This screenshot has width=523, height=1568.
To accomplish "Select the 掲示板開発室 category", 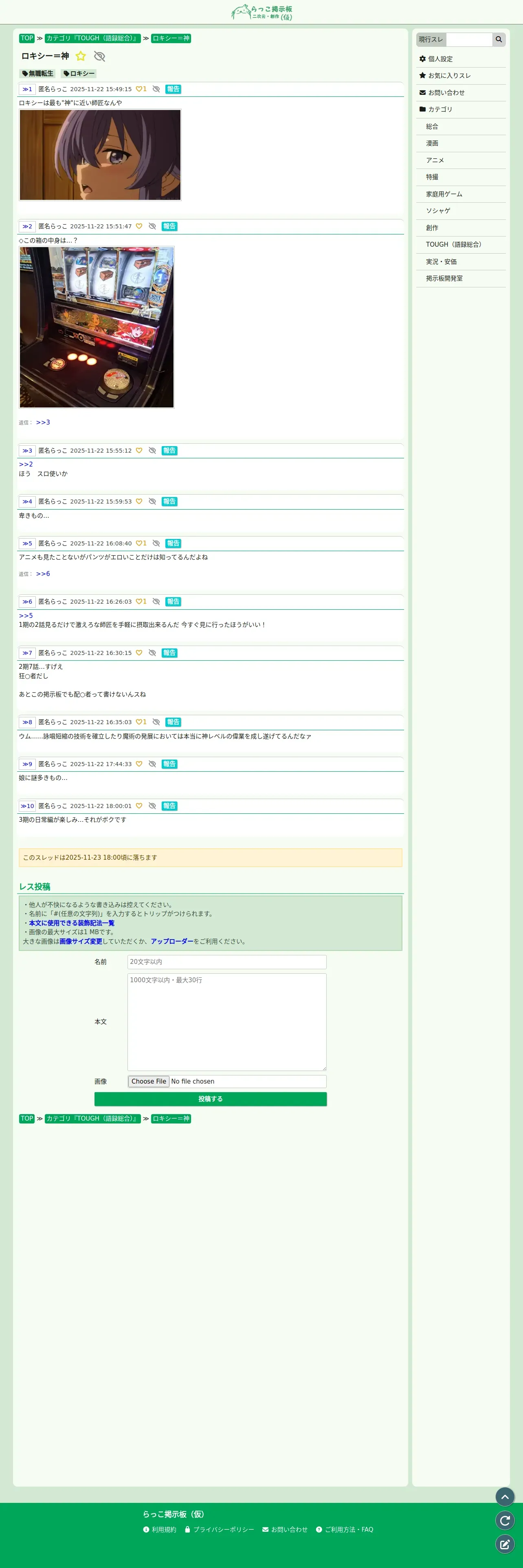I will coord(461,278).
